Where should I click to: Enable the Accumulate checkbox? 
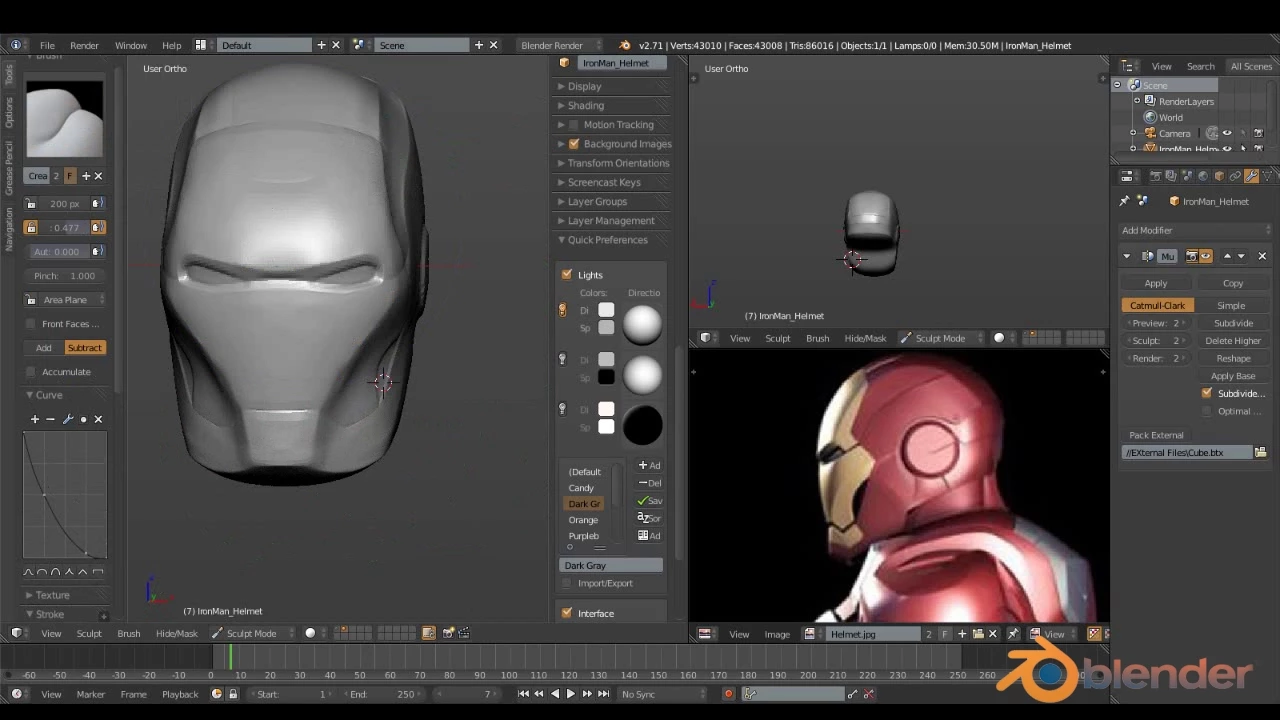coord(31,372)
